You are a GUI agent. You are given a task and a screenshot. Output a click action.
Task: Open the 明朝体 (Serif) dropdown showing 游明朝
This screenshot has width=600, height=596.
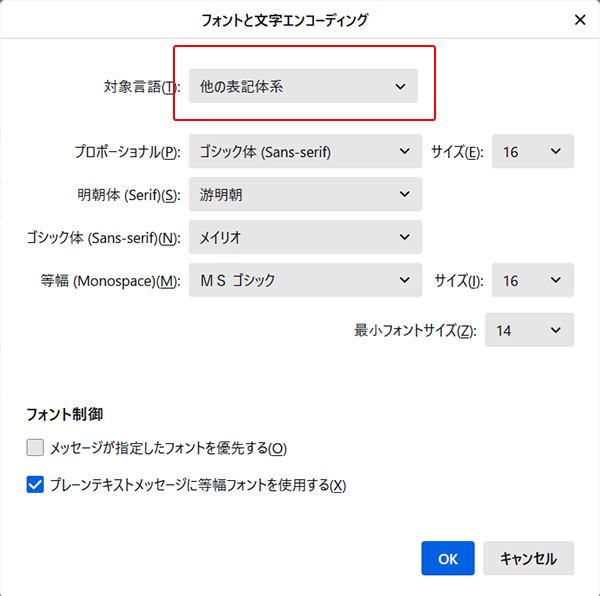click(x=305, y=194)
